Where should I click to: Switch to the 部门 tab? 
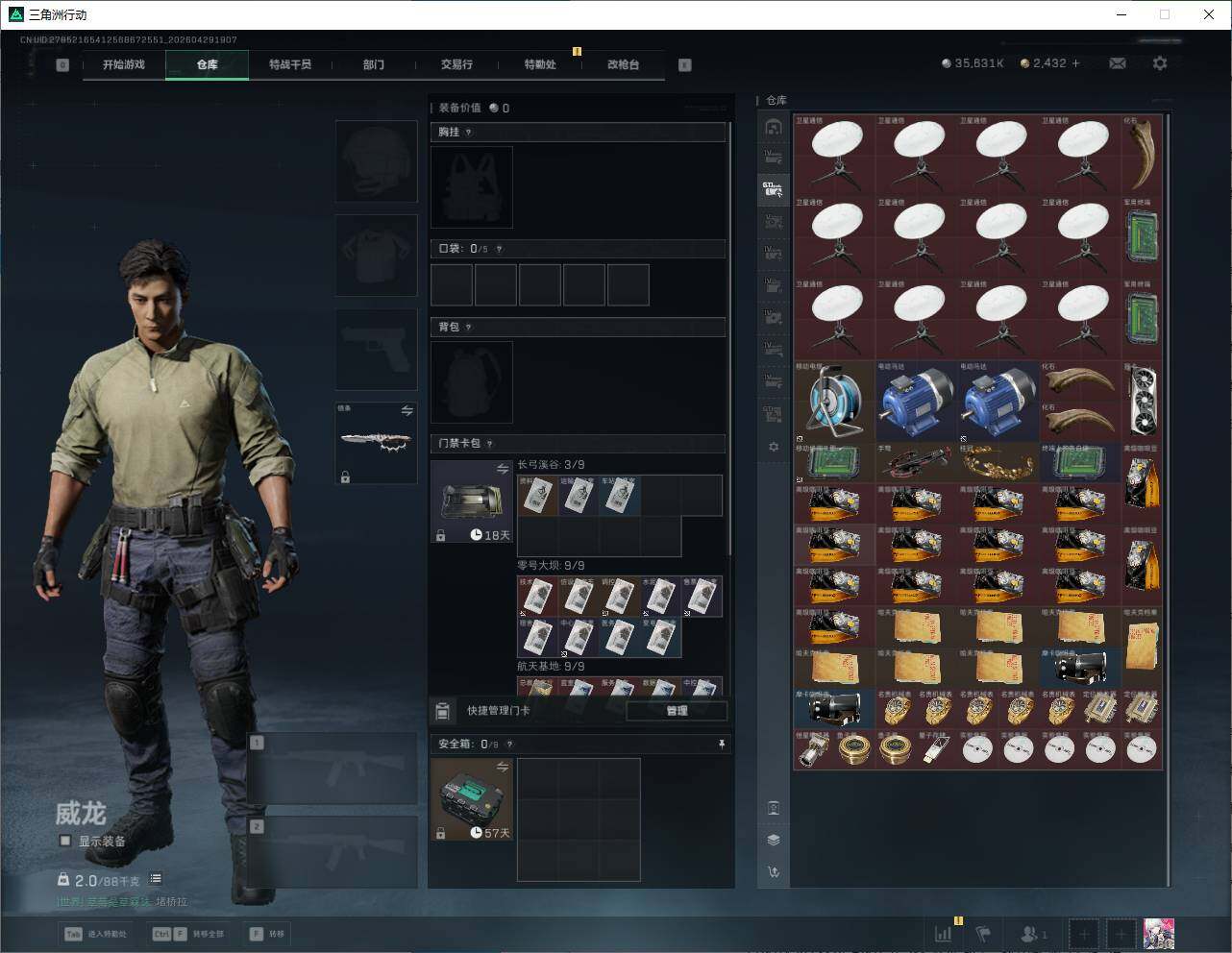click(374, 64)
